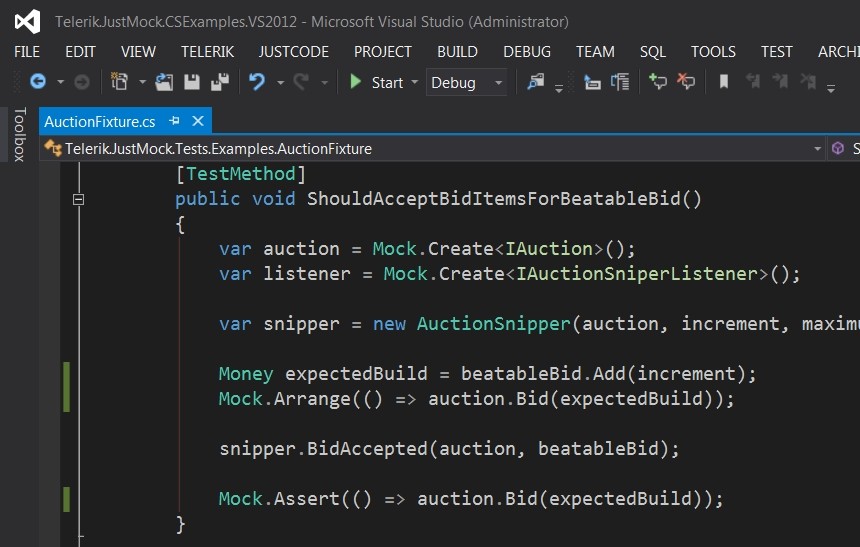860x547 pixels.
Task: Open the FILE menu
Action: (x=27, y=52)
